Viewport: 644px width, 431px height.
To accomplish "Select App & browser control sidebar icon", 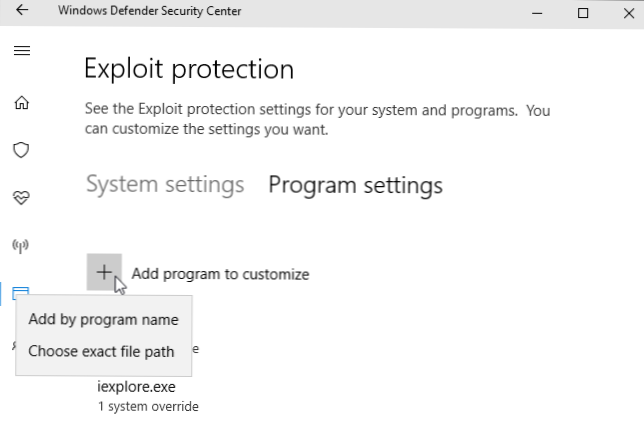I will tap(22, 293).
